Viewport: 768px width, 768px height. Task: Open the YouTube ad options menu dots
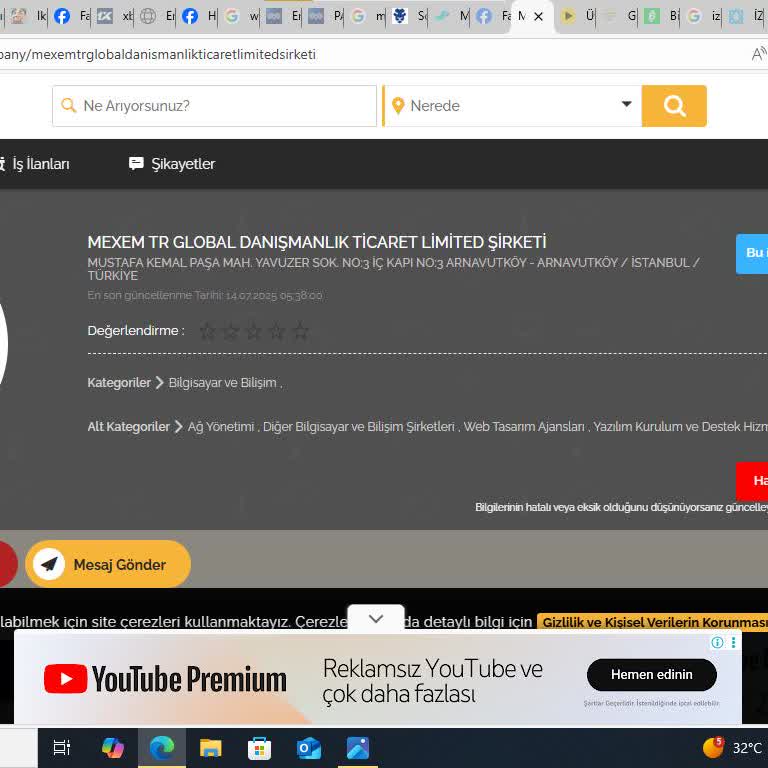coord(733,642)
